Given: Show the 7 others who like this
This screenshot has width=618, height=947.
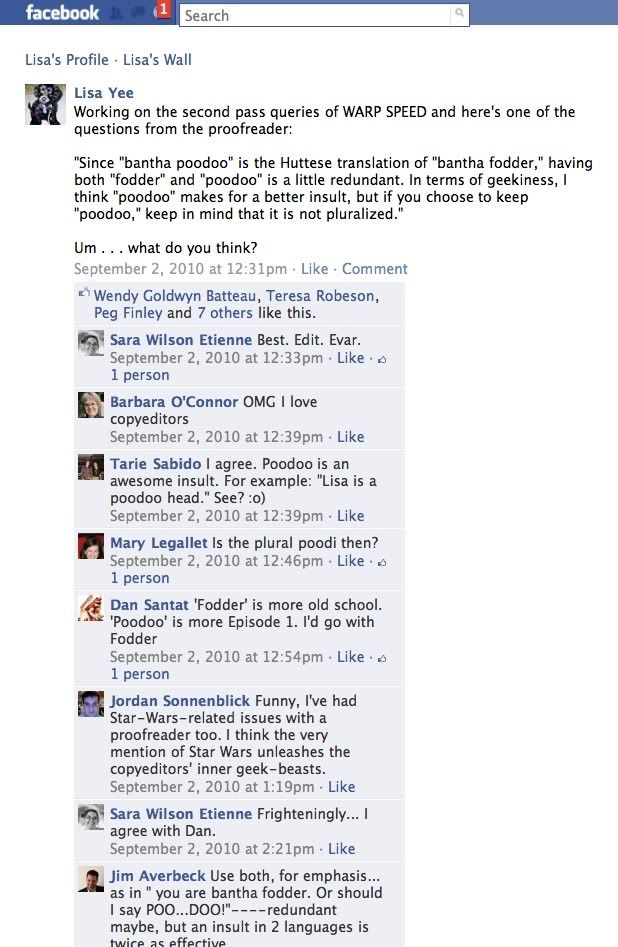Looking at the screenshot, I should coord(224,313).
